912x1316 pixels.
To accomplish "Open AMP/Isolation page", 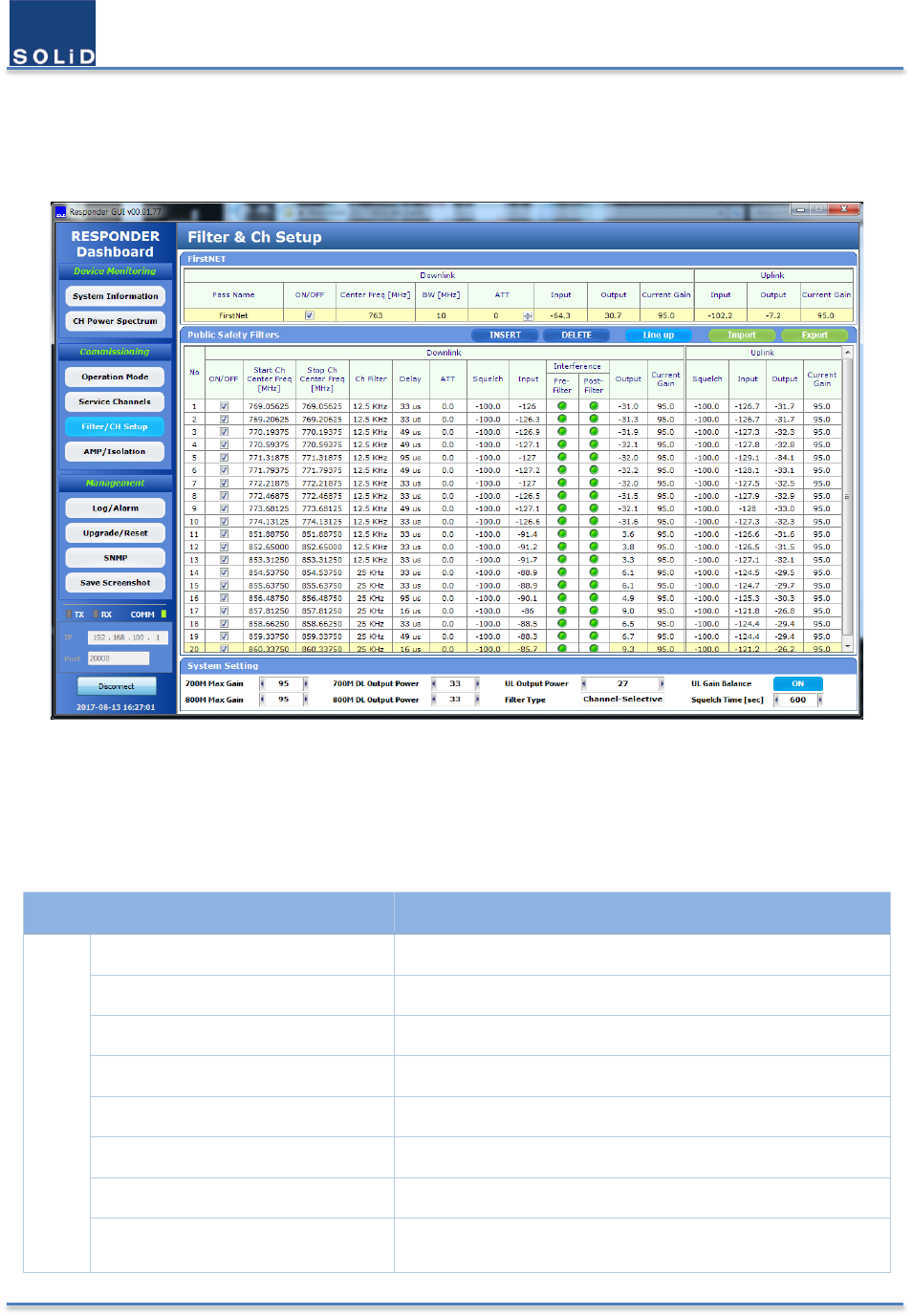I will pos(116,451).
